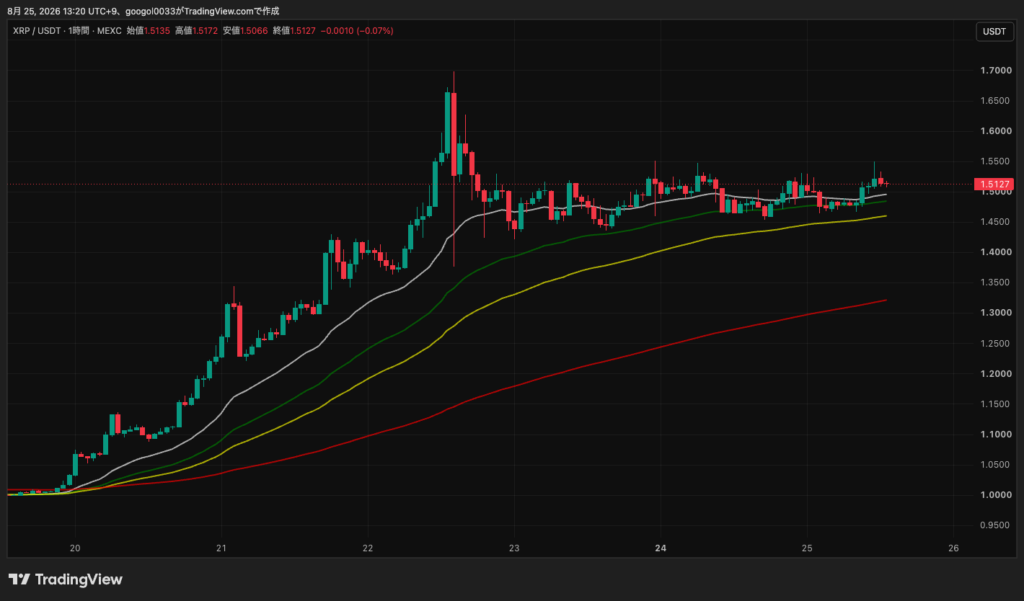Click date label 26 on time axis

pyautogui.click(x=953, y=548)
